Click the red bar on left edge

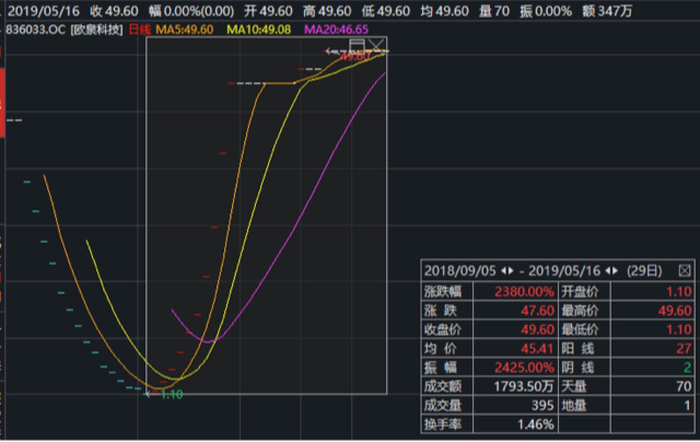pyautogui.click(x=2, y=103)
